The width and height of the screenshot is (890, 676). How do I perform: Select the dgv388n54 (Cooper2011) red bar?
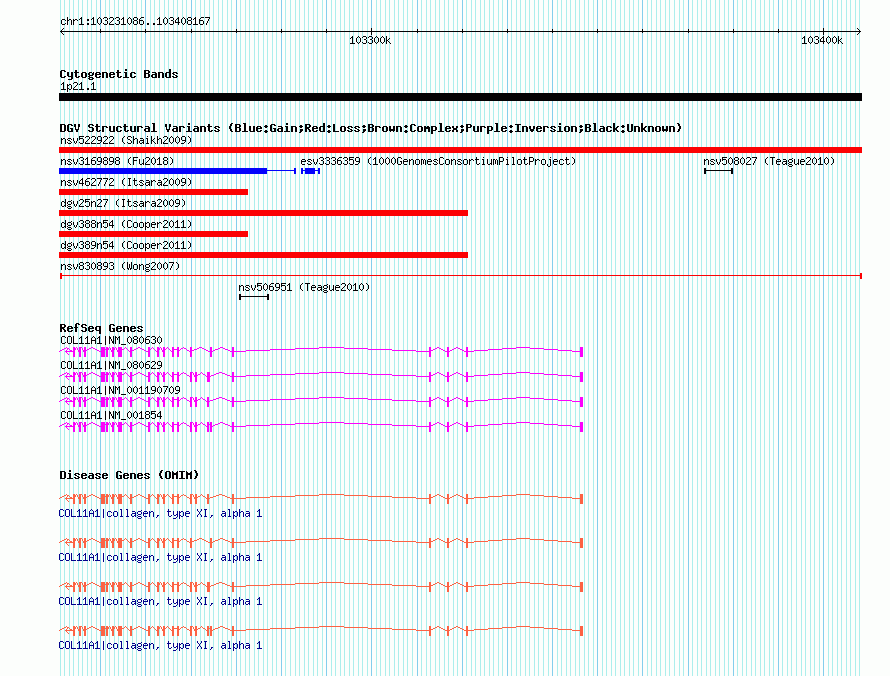click(153, 234)
